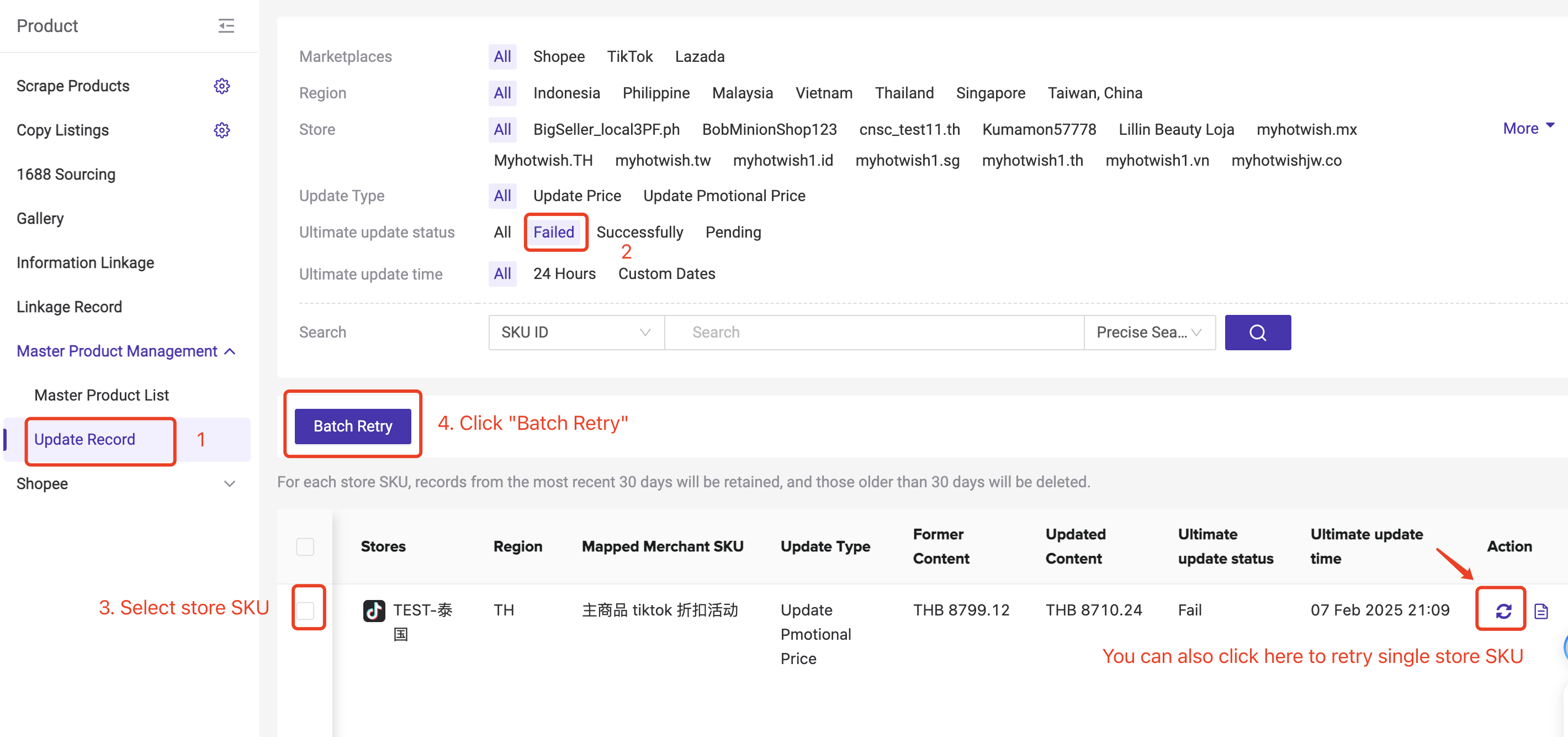Image resolution: width=1568 pixels, height=737 pixels.
Task: Tick the select-all checkbox in table header
Action: [x=305, y=546]
